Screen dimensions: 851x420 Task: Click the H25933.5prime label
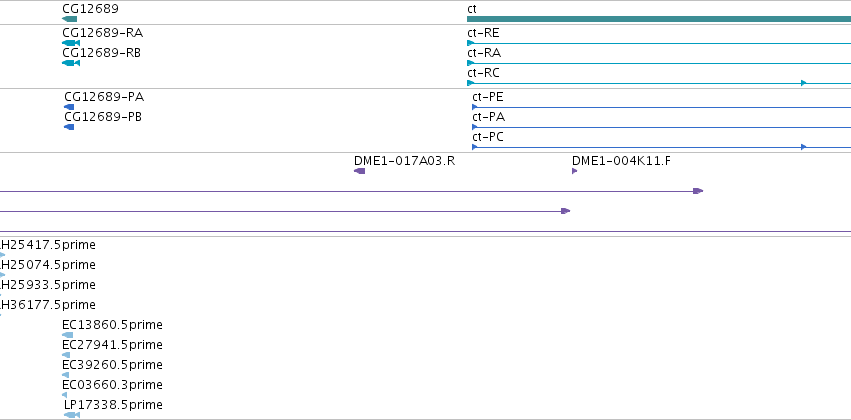(48, 285)
